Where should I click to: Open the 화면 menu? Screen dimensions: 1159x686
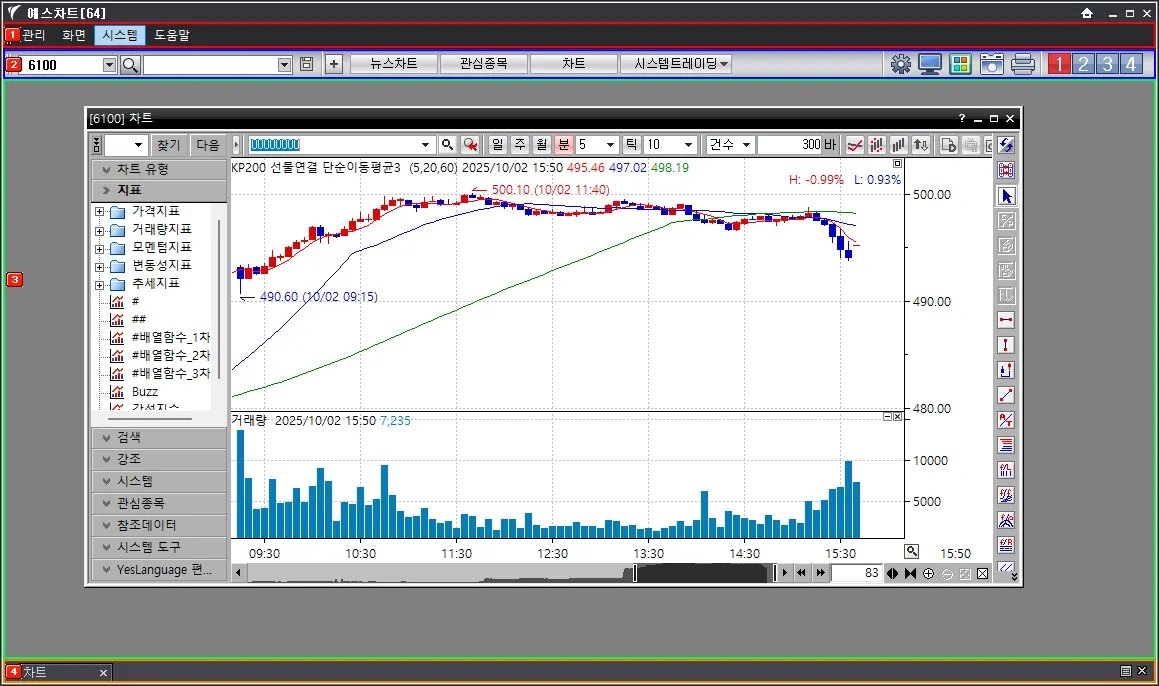(x=74, y=35)
